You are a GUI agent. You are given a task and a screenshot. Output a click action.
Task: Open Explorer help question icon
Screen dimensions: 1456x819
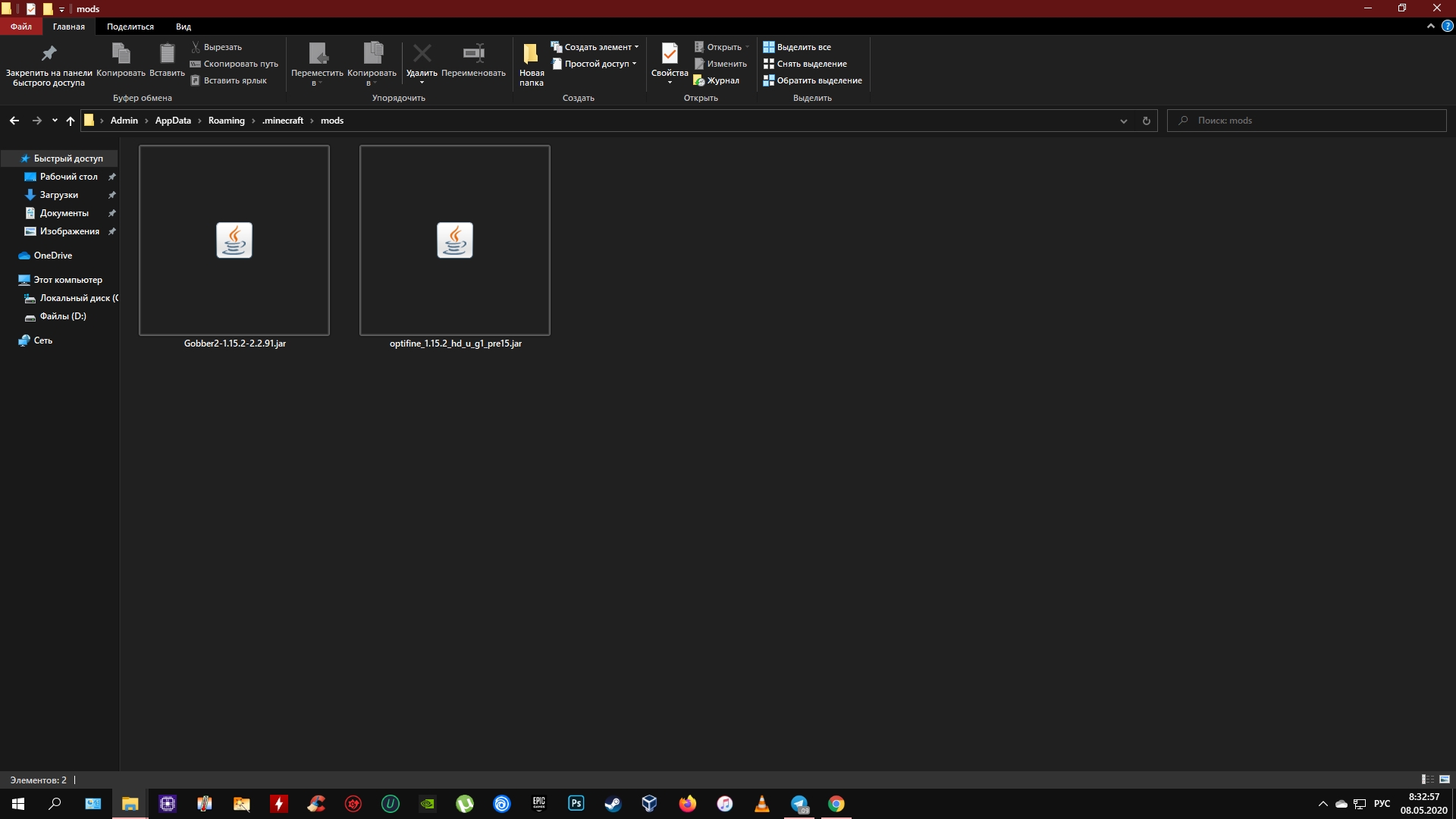tap(1447, 26)
